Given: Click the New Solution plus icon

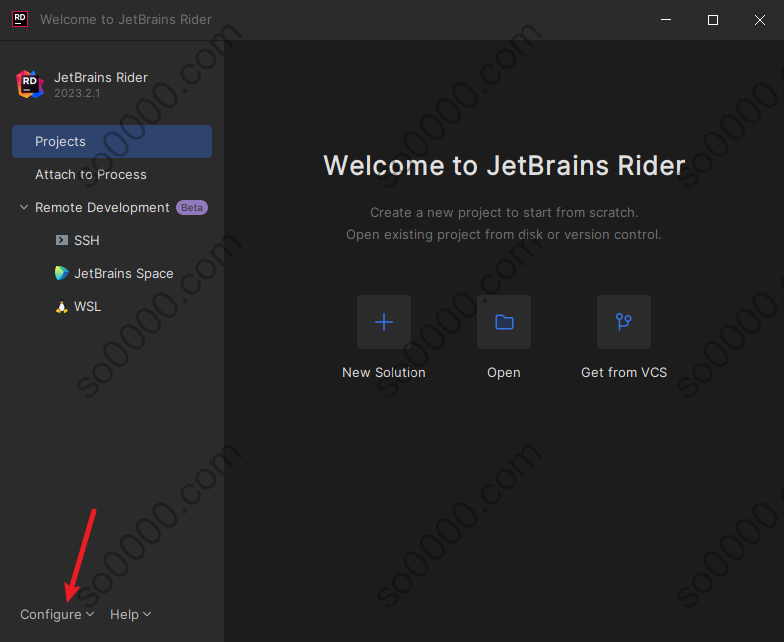Looking at the screenshot, I should click(384, 322).
